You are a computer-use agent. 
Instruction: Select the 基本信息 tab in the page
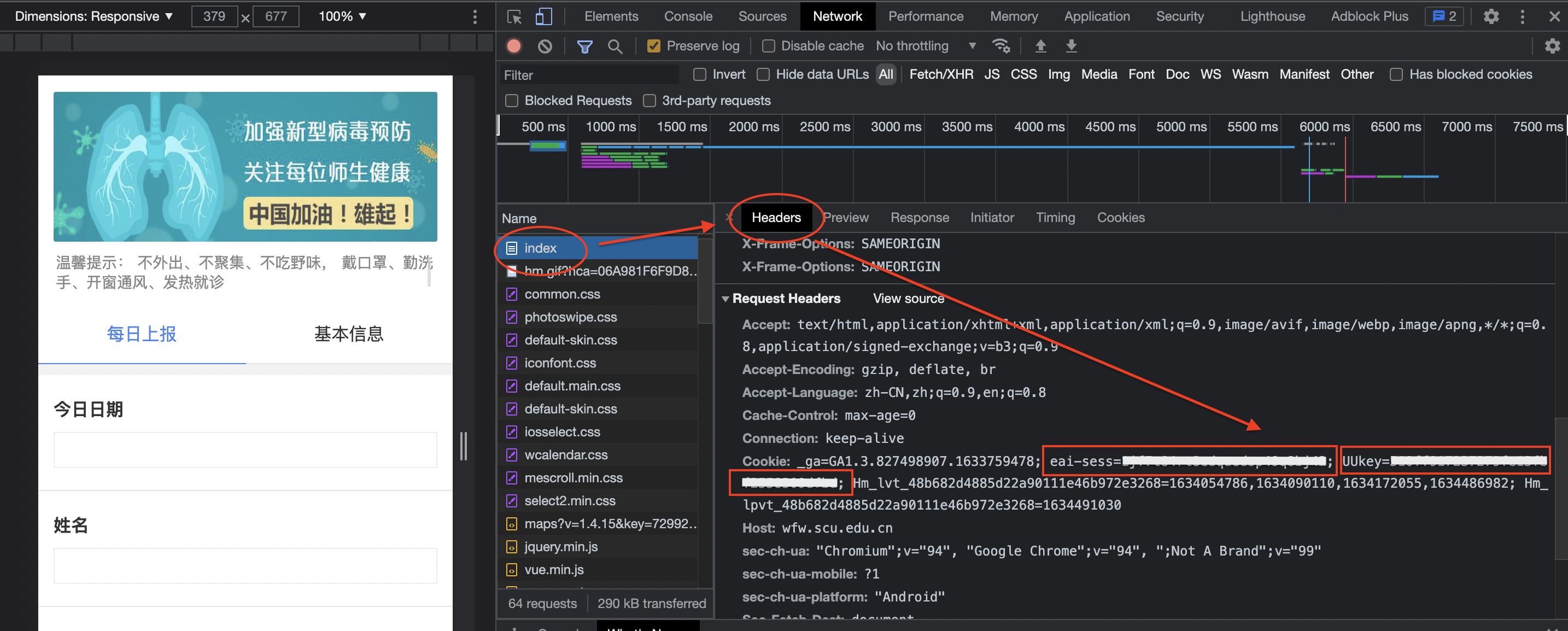point(349,334)
